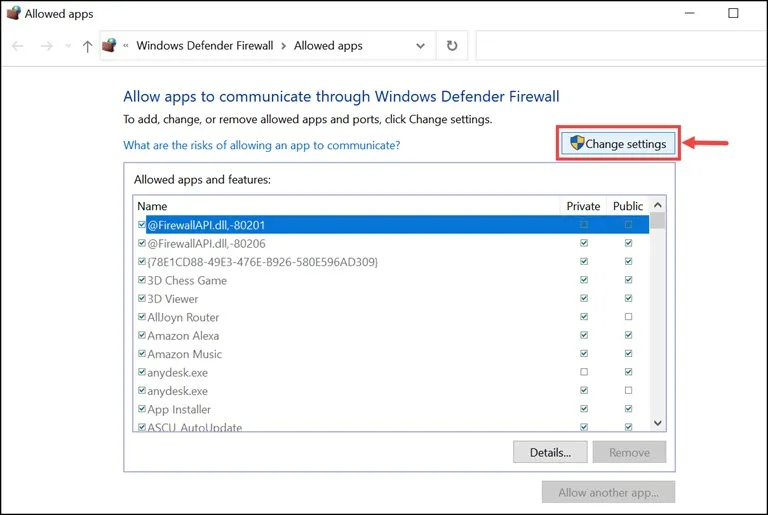Viewport: 768px width, 515px height.
Task: Toggle checkbox for @FirewallAPI.dll,-80206
Action: [x=142, y=243]
